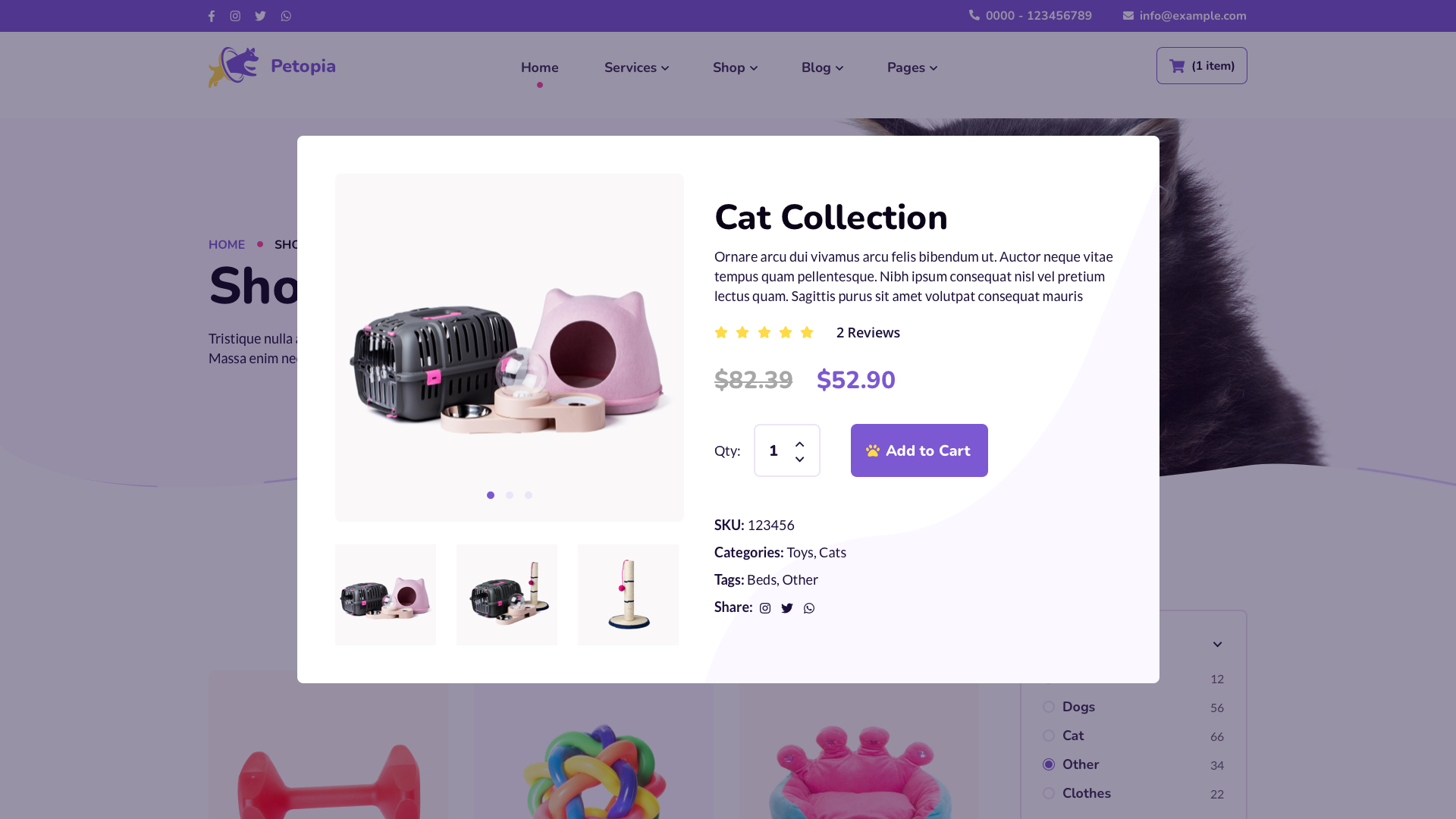Expand the Services dropdown menu
The height and width of the screenshot is (819, 1456).
pos(636,67)
